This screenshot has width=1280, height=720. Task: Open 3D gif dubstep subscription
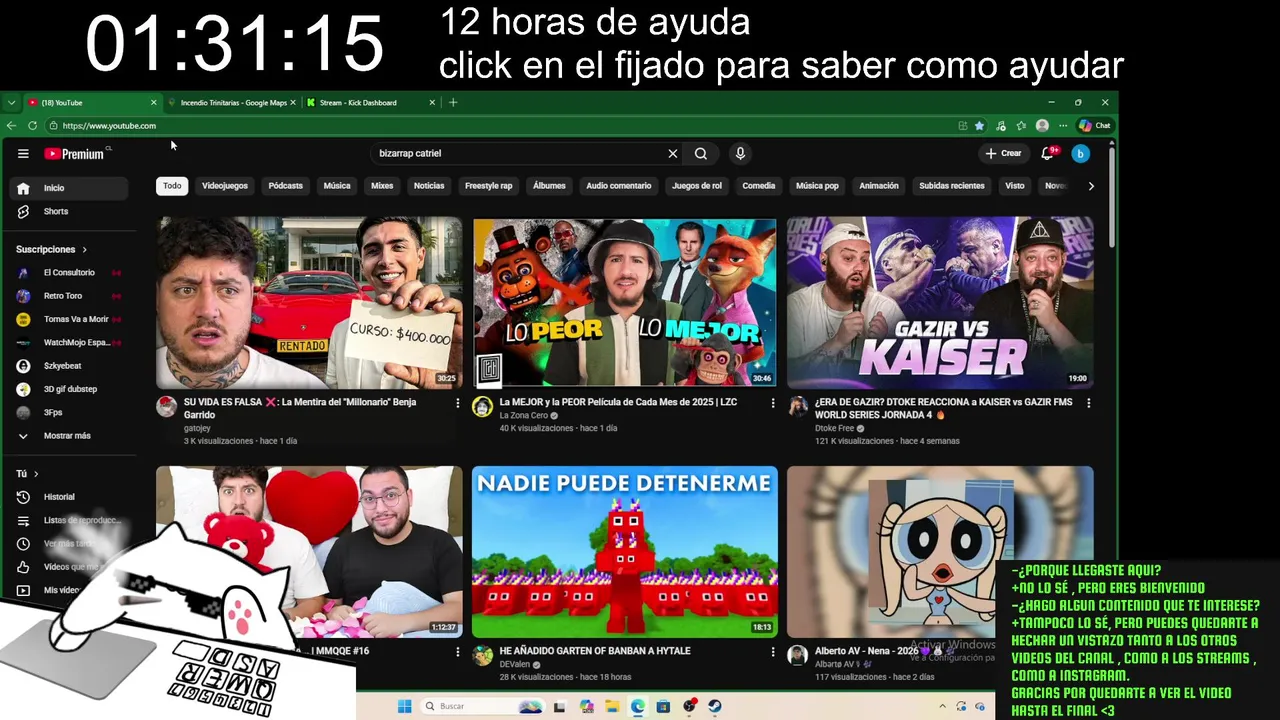tap(68, 389)
